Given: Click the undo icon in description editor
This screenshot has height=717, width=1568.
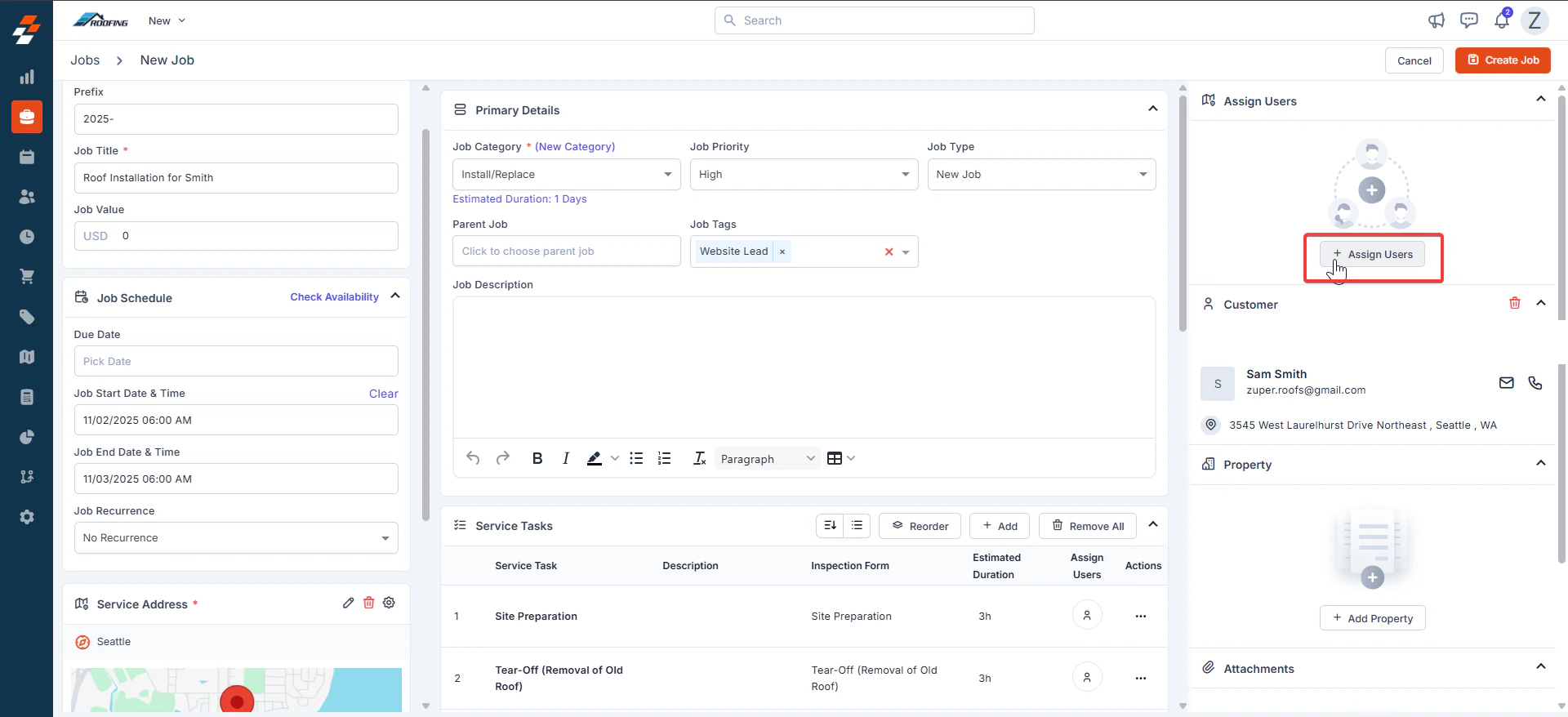Looking at the screenshot, I should coord(473,458).
